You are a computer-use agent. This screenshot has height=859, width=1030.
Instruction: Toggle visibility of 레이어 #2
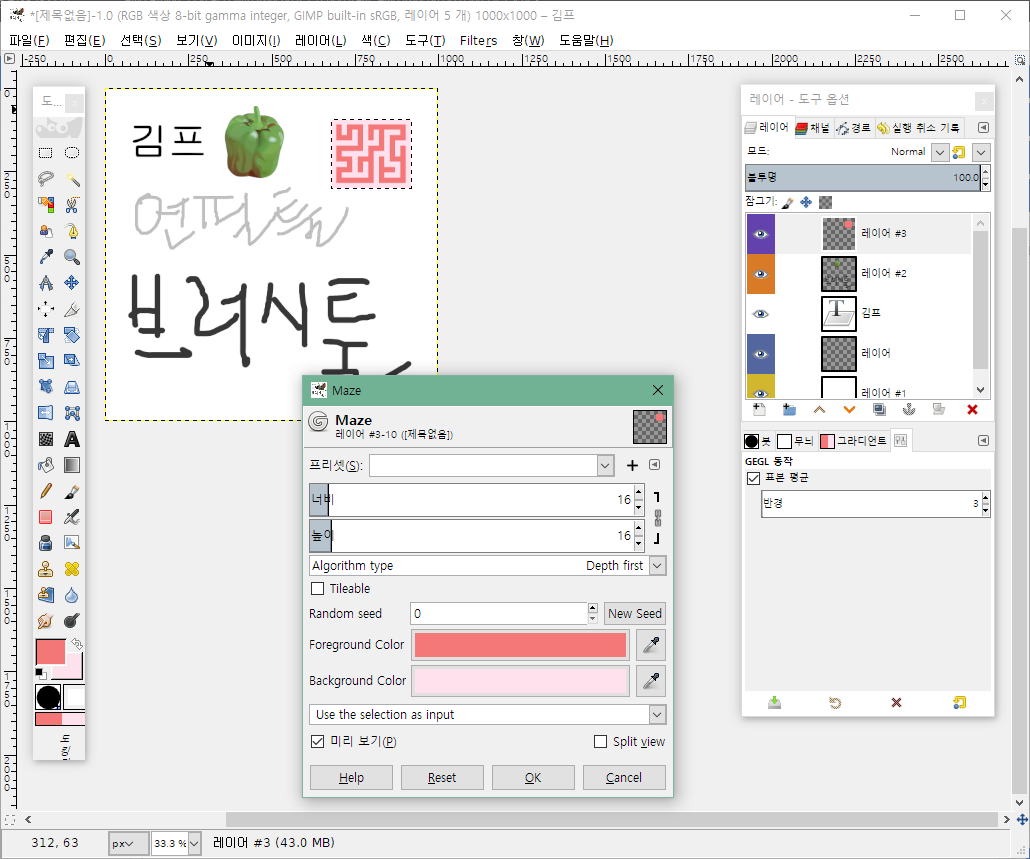(761, 275)
